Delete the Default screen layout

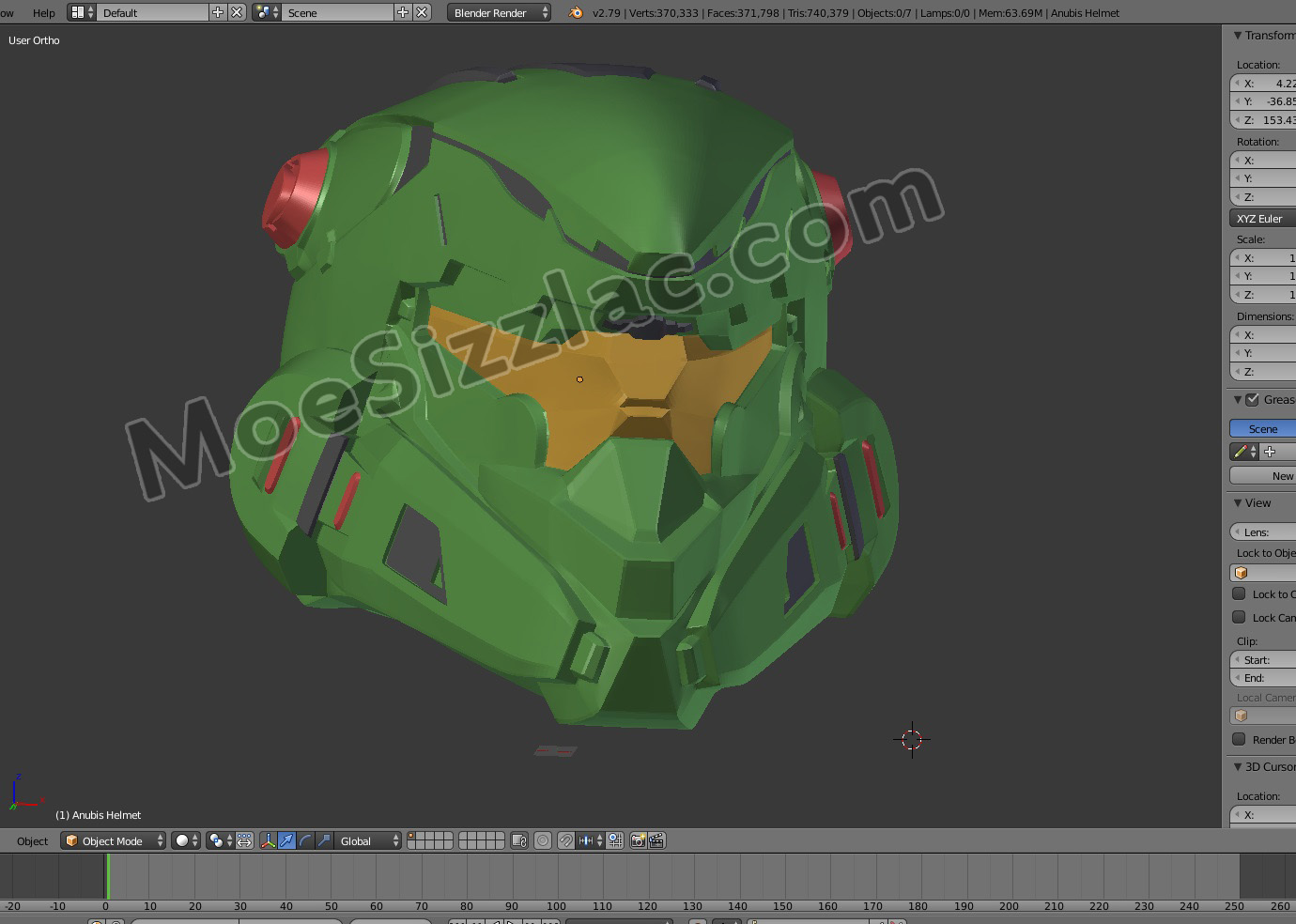[x=237, y=12]
